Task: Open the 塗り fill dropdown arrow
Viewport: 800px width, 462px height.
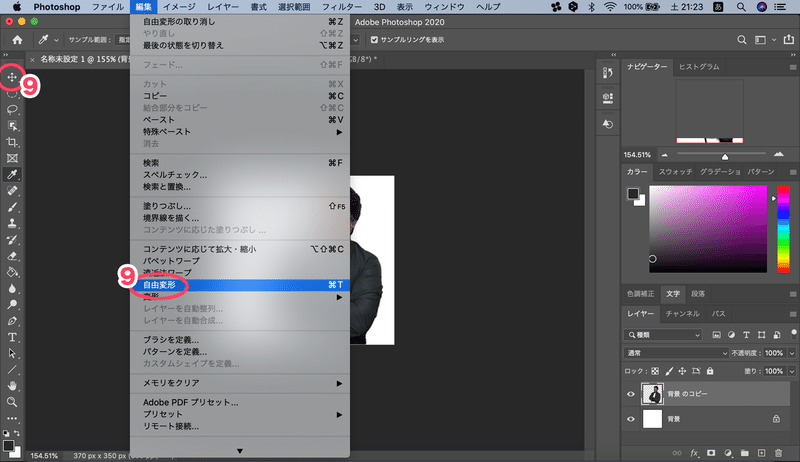Action: click(x=792, y=371)
